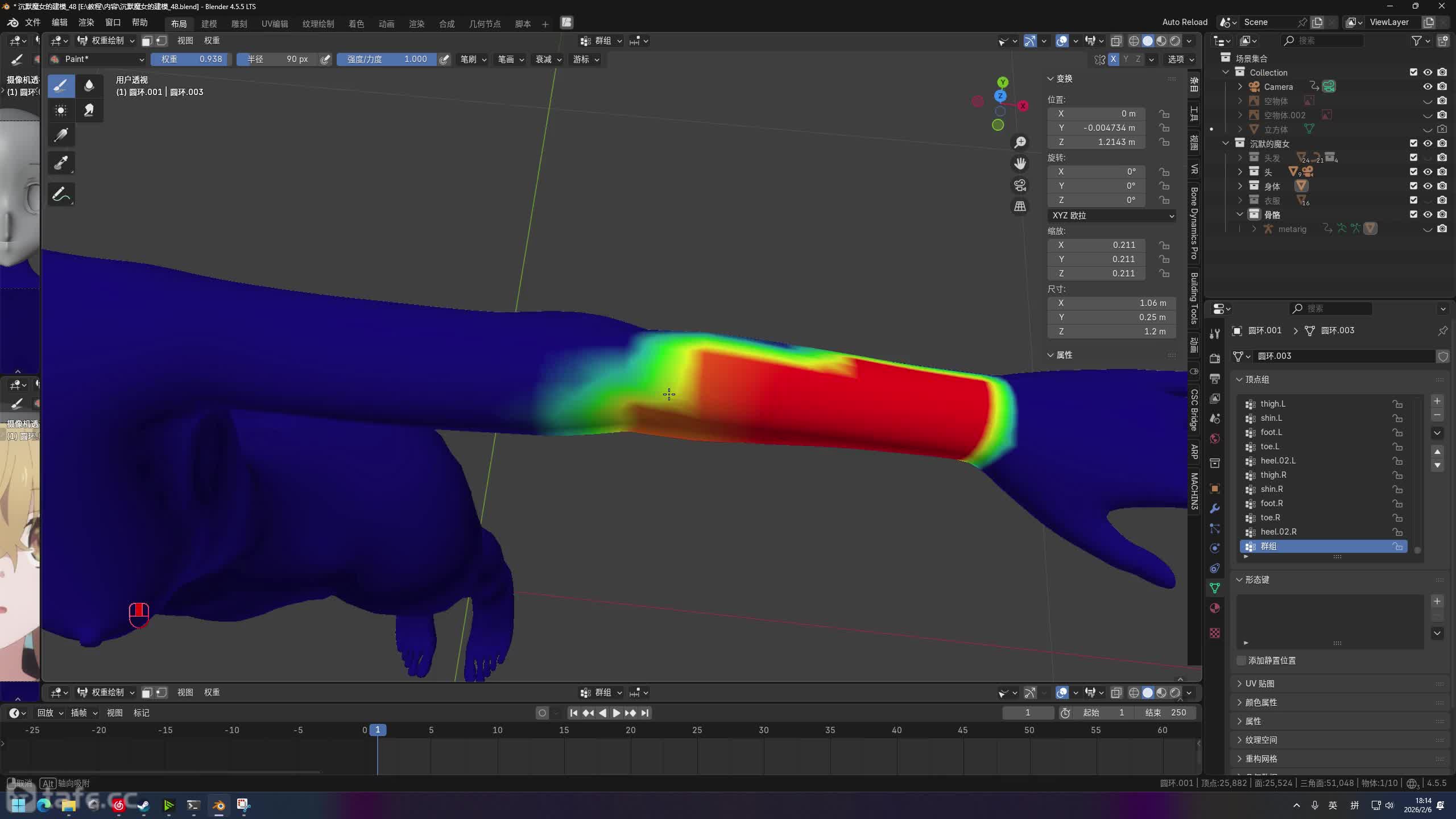Select the Blur brush tool
Screen dimensions: 1456x819
(89, 86)
